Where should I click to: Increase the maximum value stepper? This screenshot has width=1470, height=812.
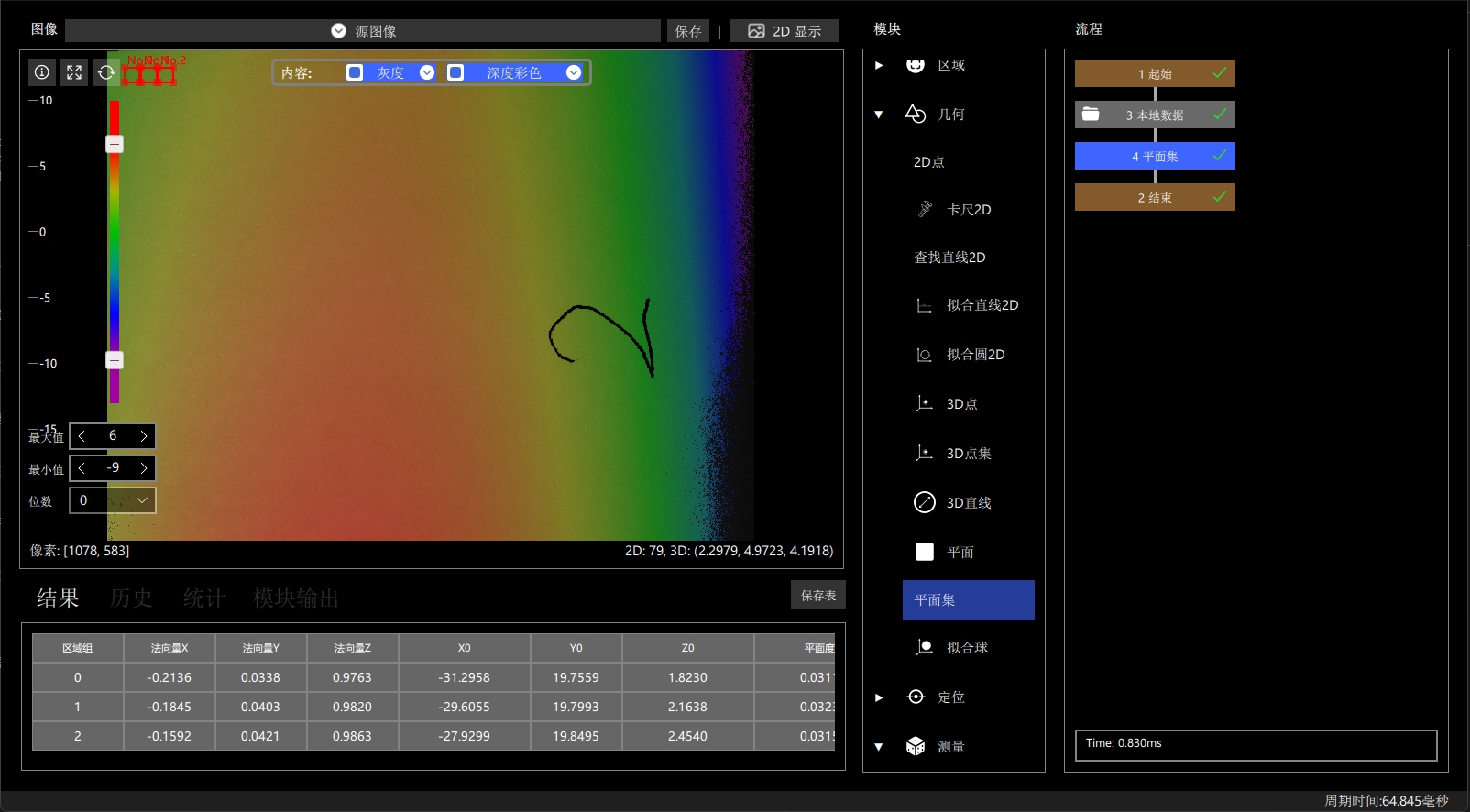pos(144,436)
